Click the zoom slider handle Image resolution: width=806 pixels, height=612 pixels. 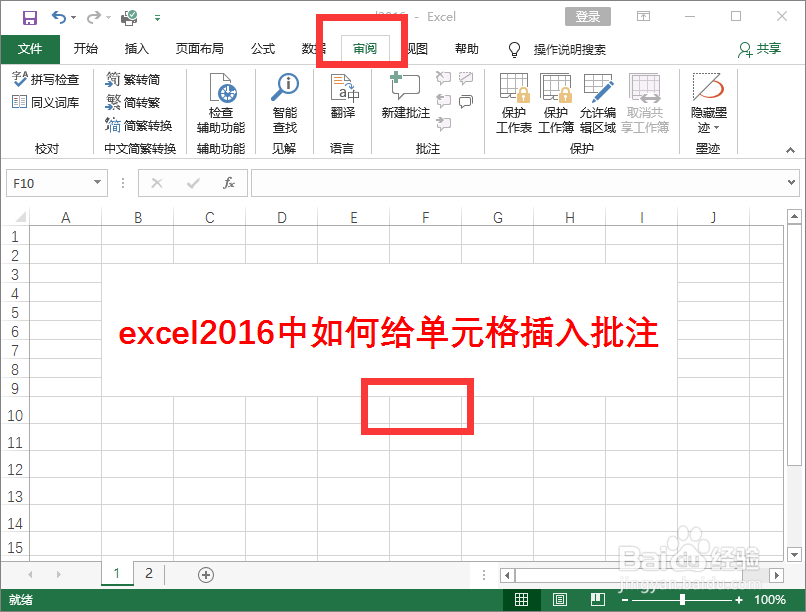coord(682,600)
